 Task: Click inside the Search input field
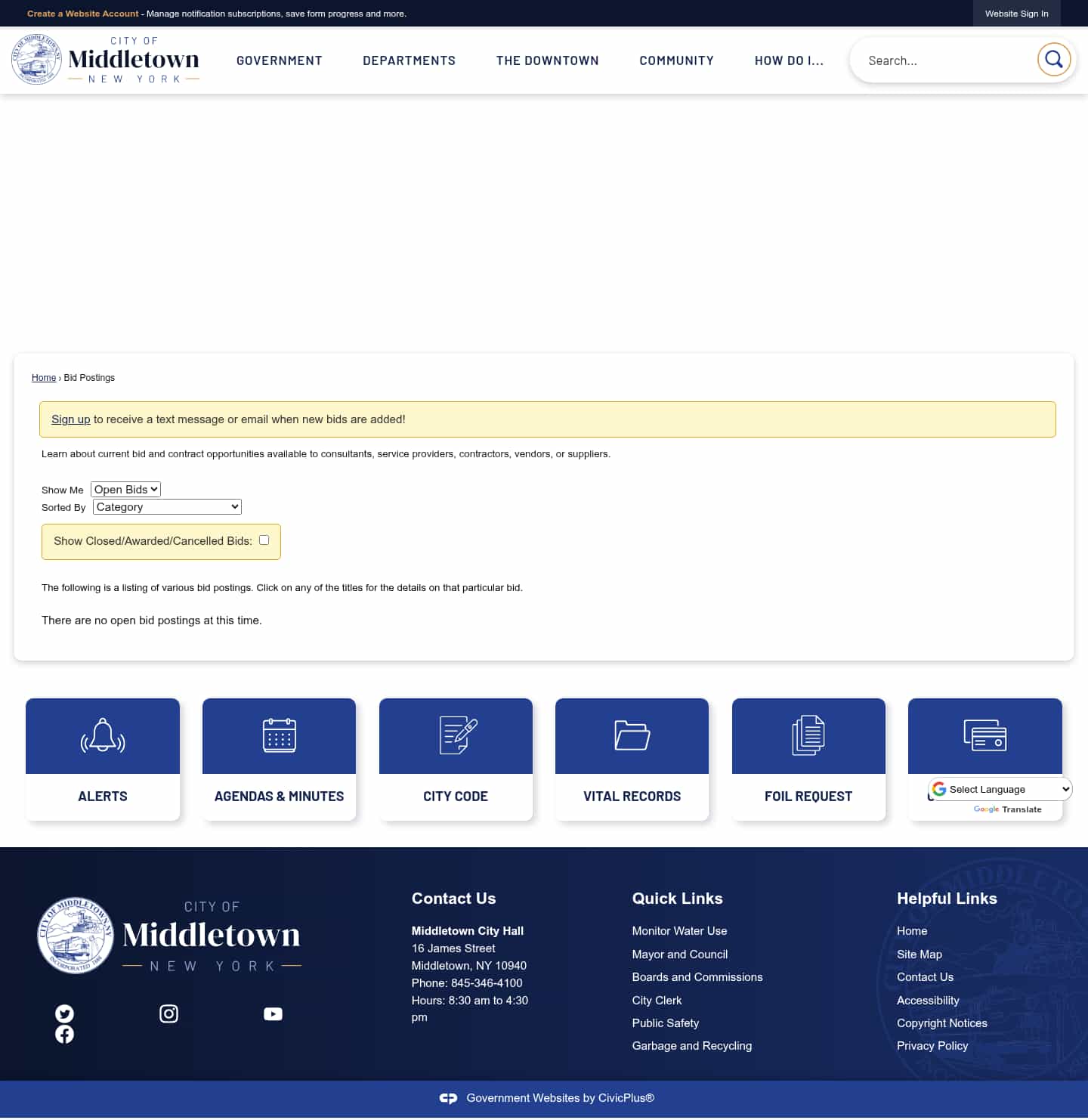pyautogui.click(x=944, y=60)
